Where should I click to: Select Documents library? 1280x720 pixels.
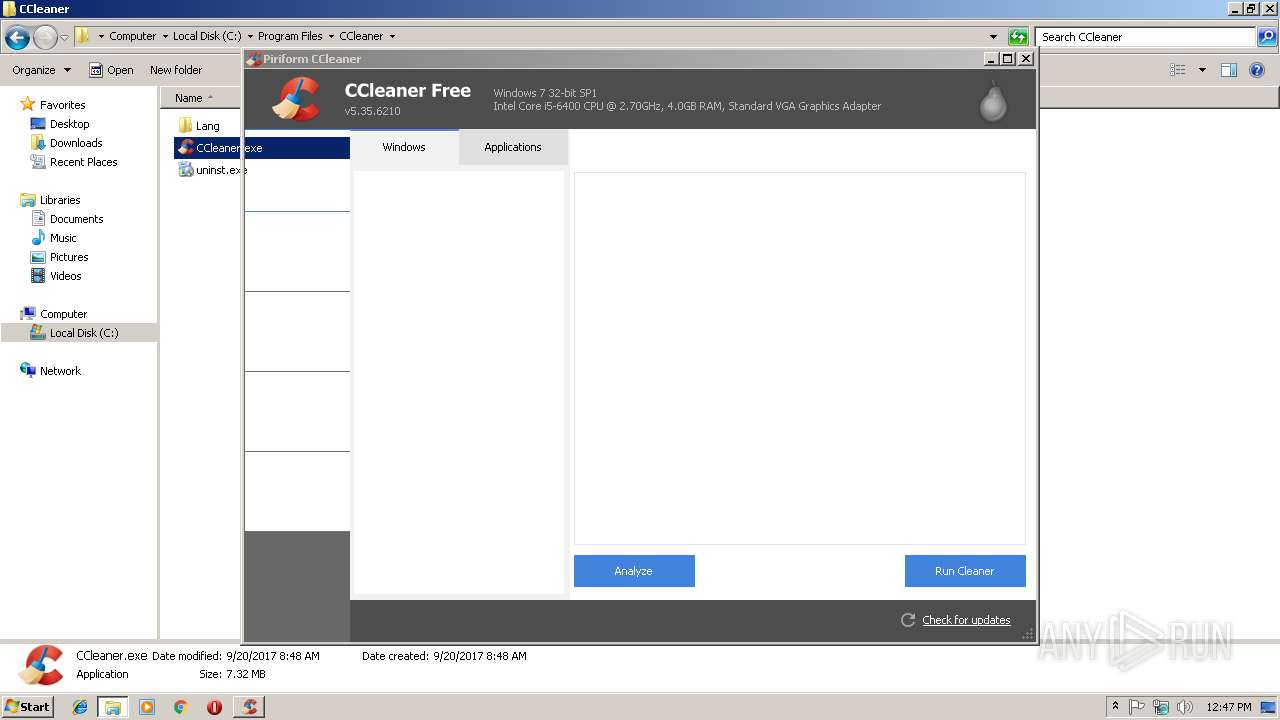click(76, 219)
